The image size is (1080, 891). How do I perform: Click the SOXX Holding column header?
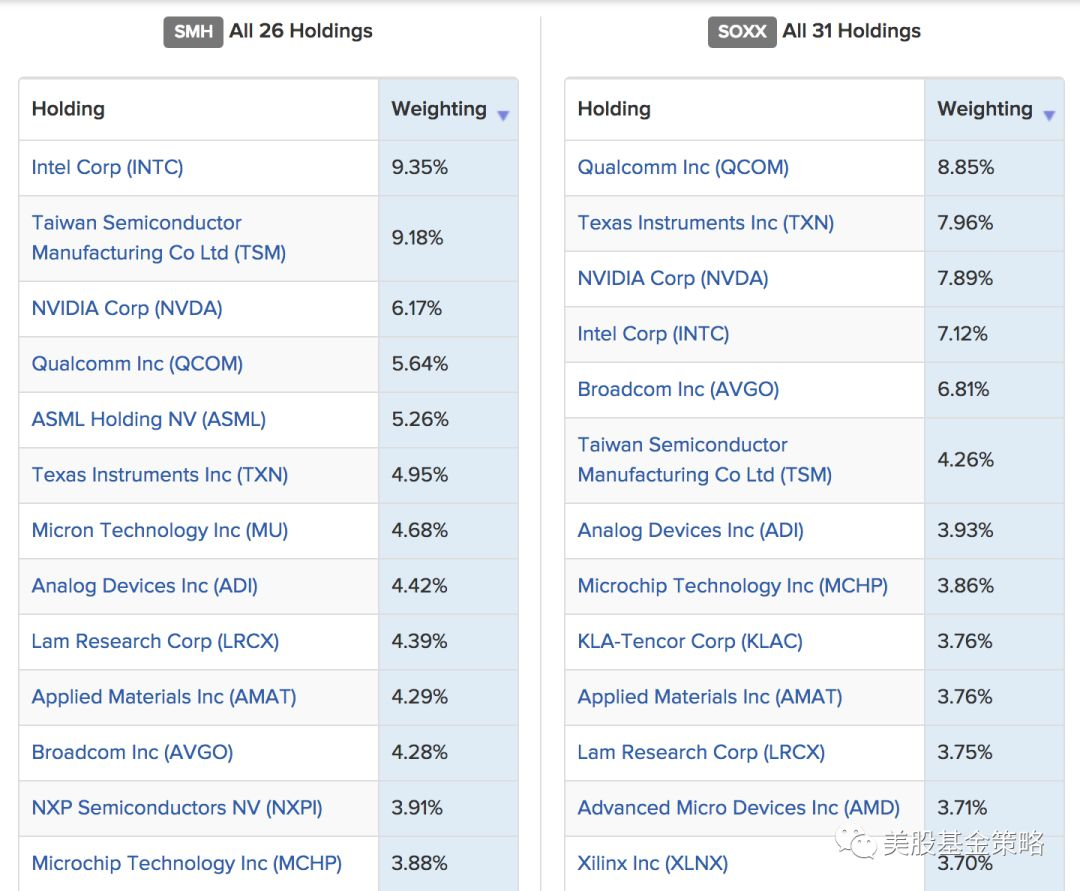coord(614,109)
